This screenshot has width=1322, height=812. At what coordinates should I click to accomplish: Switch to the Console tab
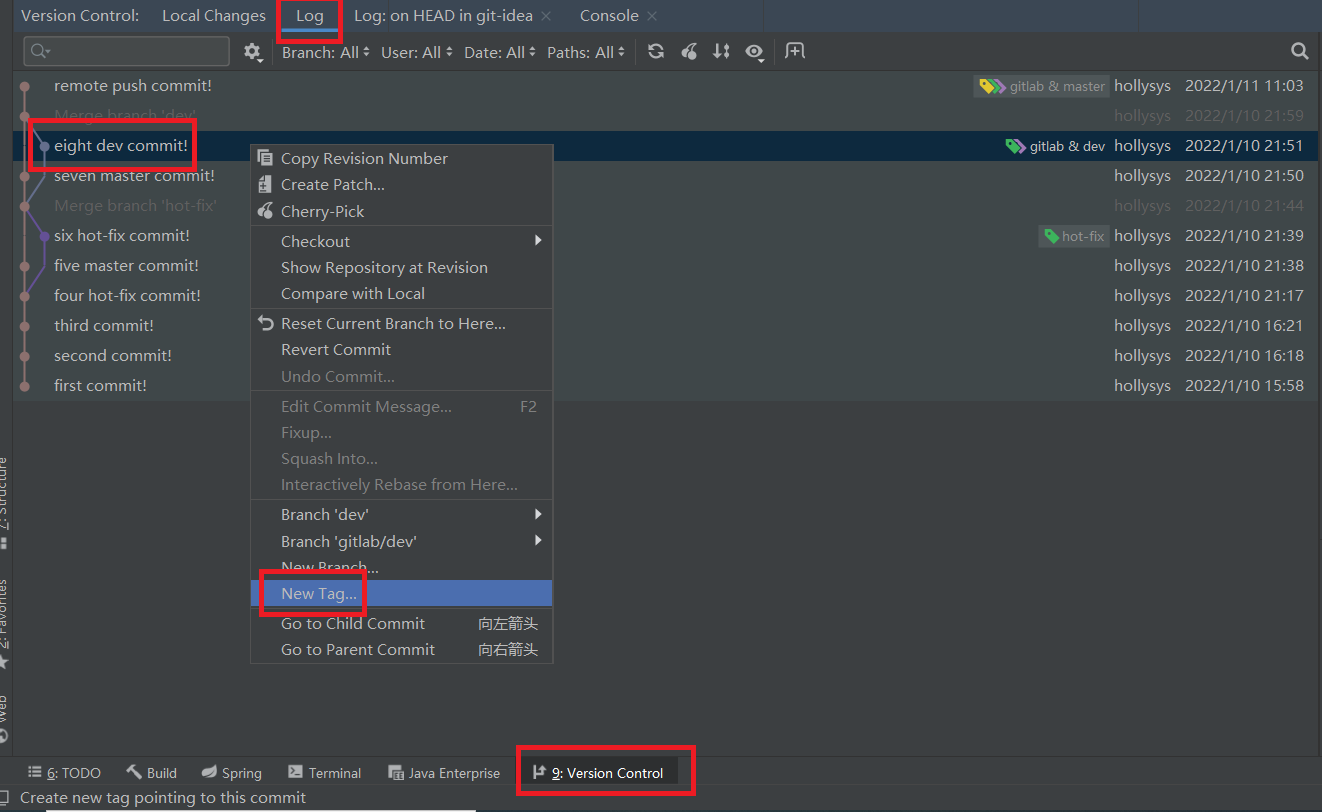click(x=609, y=16)
